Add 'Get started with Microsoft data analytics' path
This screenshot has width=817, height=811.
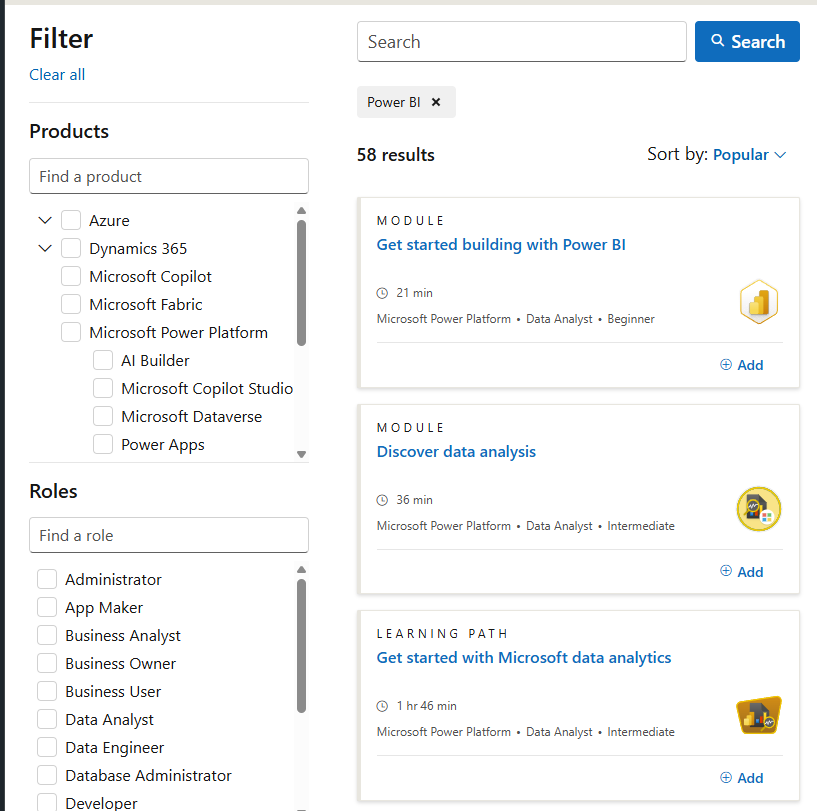(741, 778)
